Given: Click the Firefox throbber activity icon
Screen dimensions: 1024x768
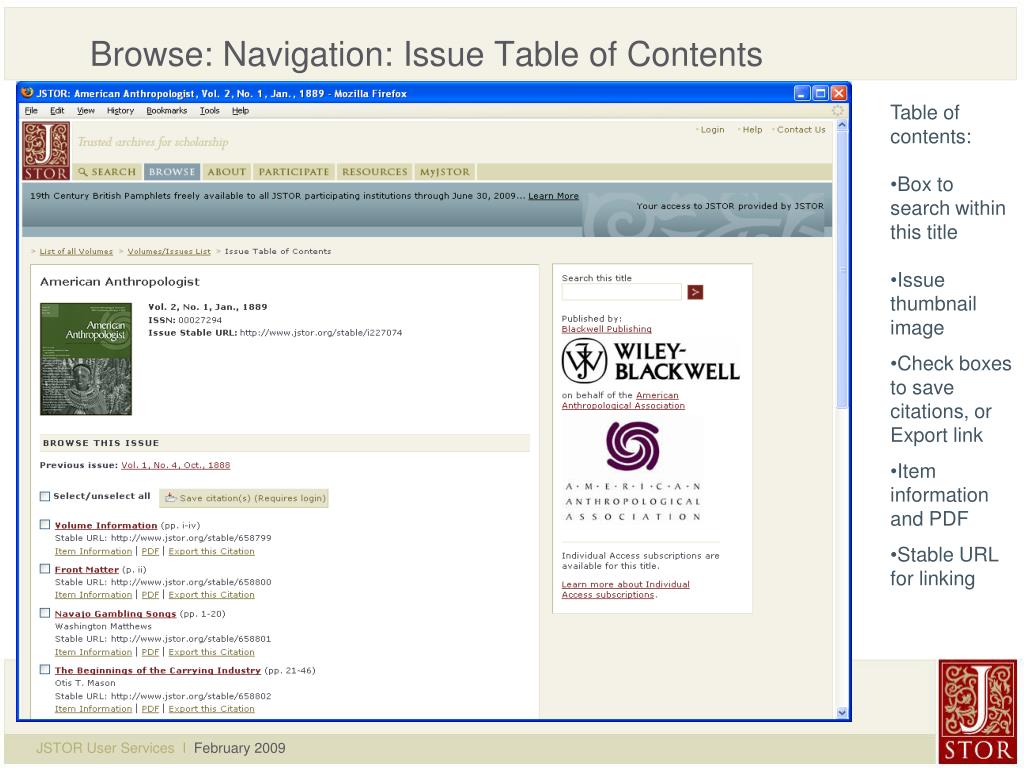Looking at the screenshot, I should coord(837,110).
